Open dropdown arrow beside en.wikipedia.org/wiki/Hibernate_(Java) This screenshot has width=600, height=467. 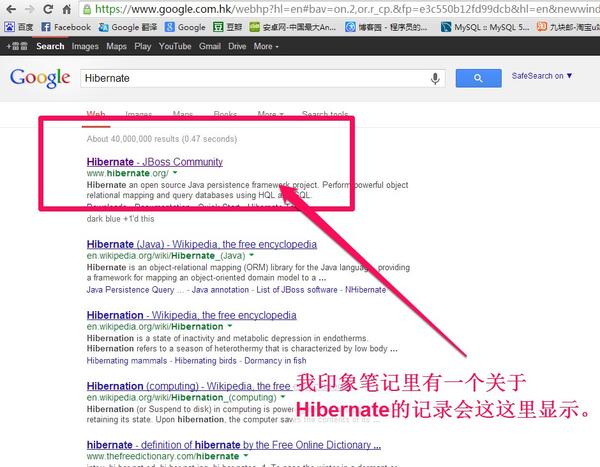click(x=251, y=255)
